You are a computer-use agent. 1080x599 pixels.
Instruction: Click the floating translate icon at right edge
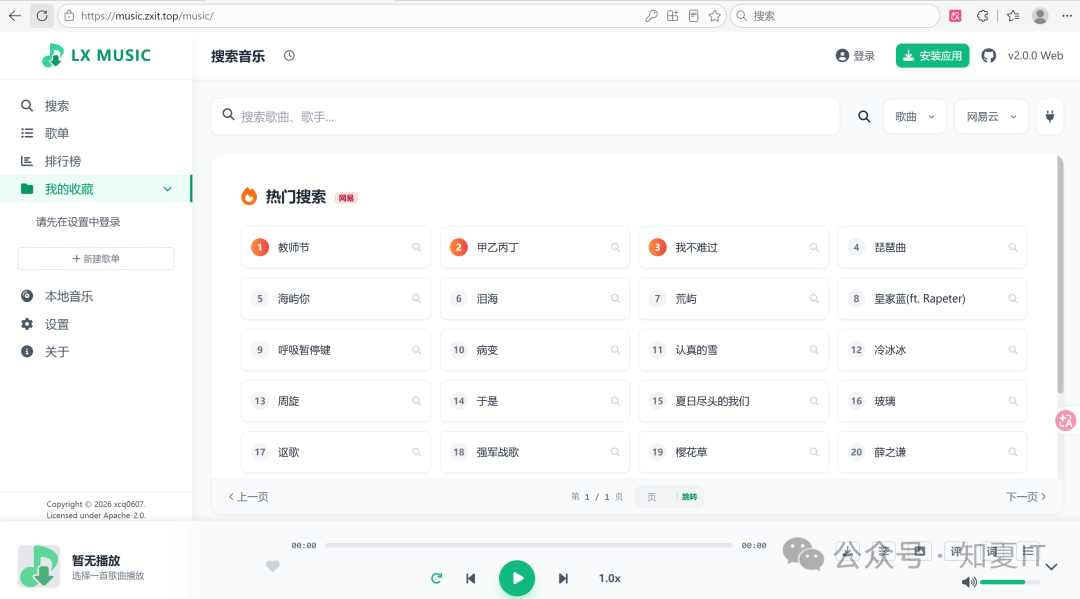(x=1066, y=420)
